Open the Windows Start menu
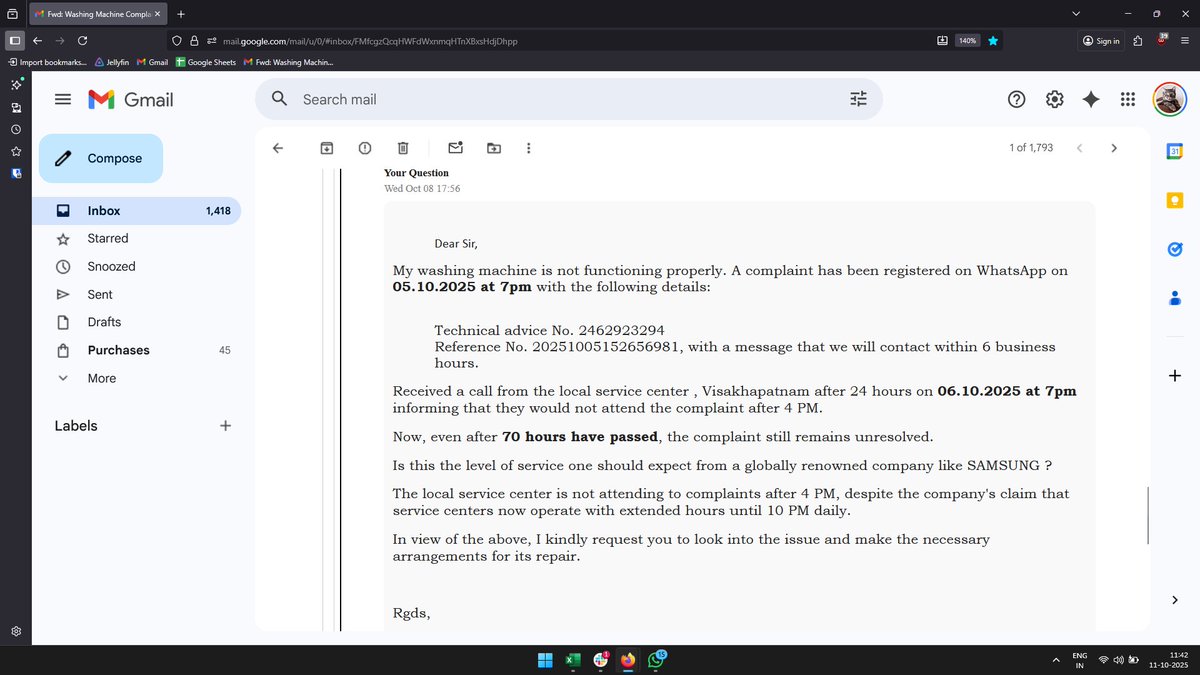 click(545, 660)
